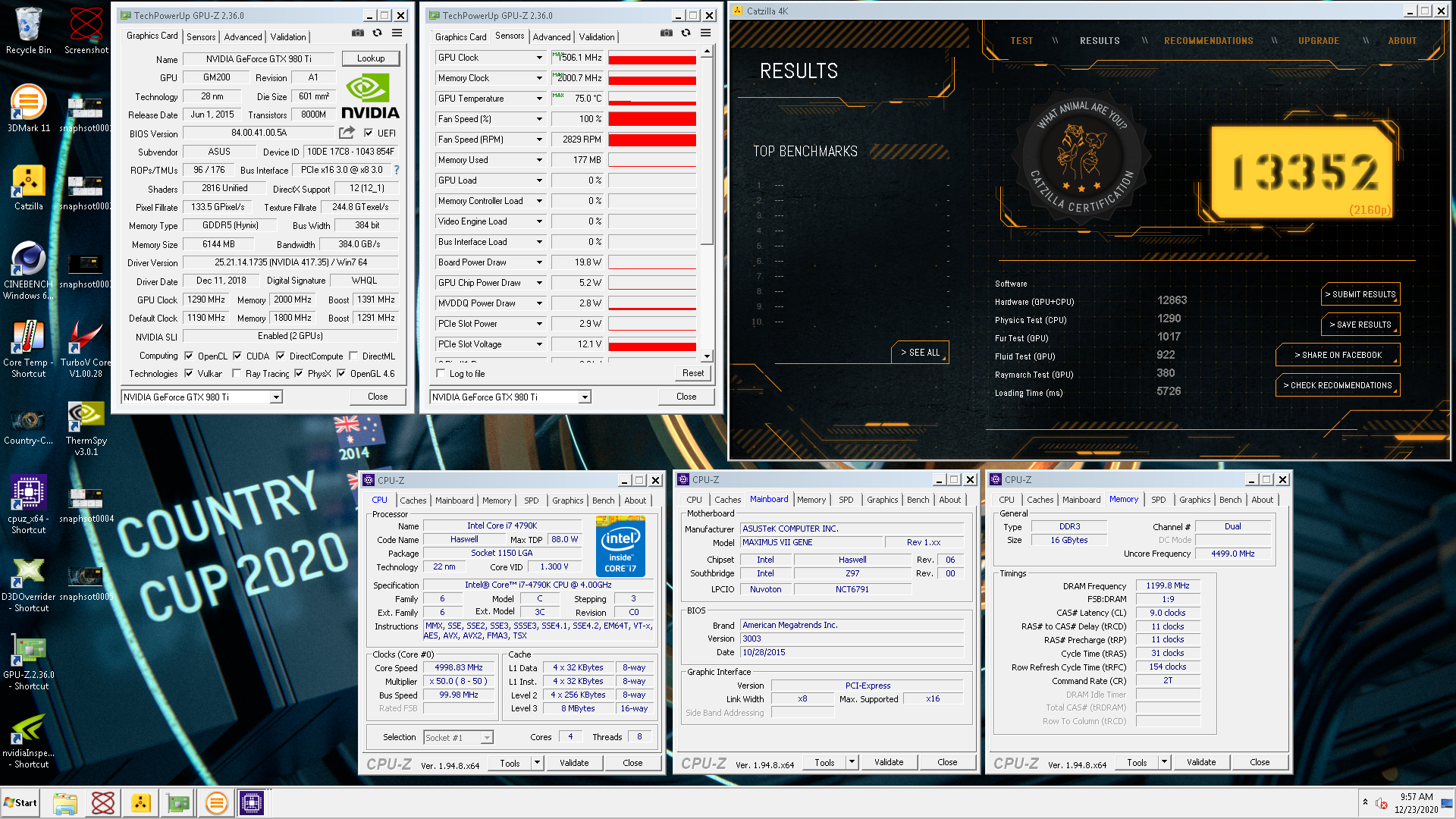The image size is (1456, 819).
Task: Toggle the Vulkan checkbox
Action: [189, 373]
